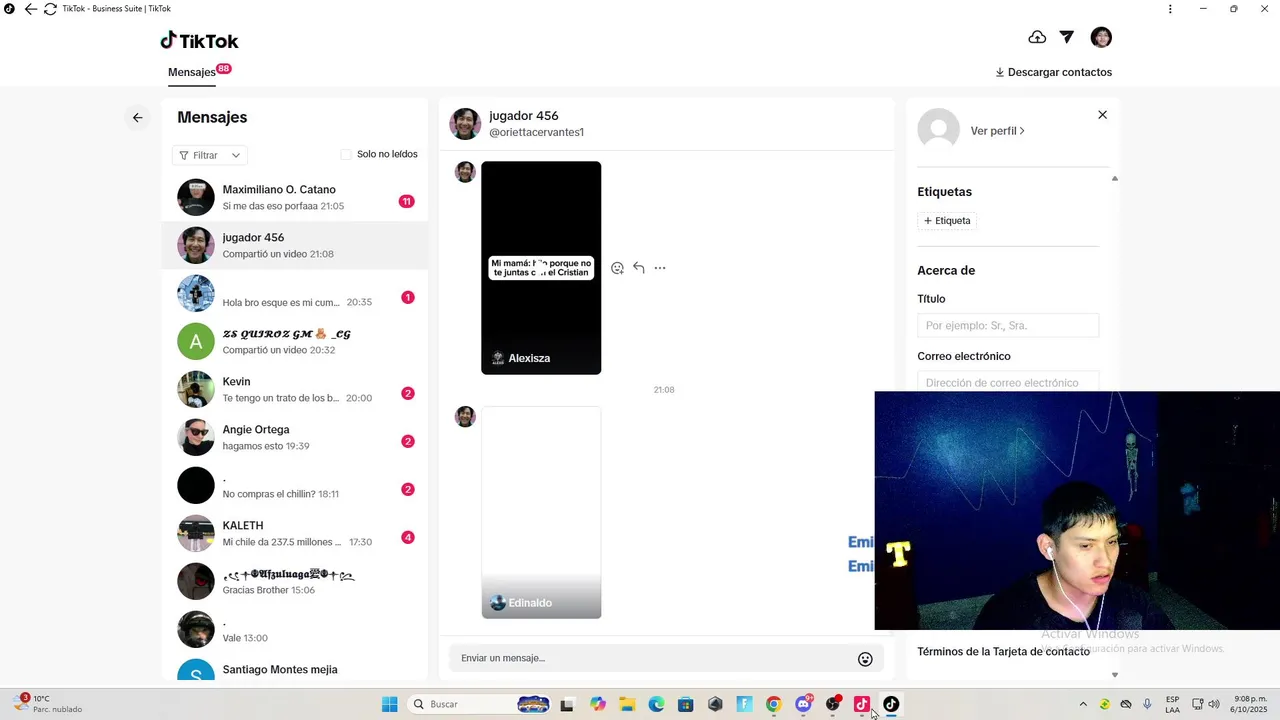Open the Copilot icon in the taskbar

(598, 704)
